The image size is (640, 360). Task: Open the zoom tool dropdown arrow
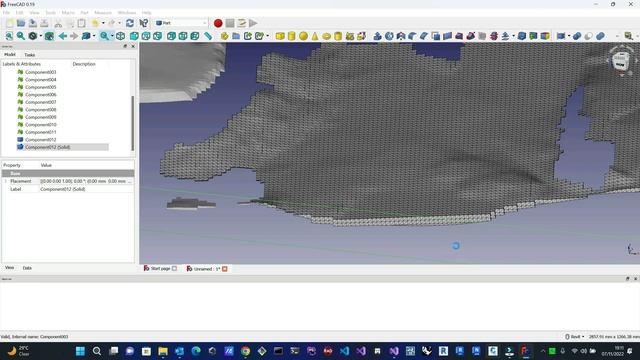pos(112,36)
